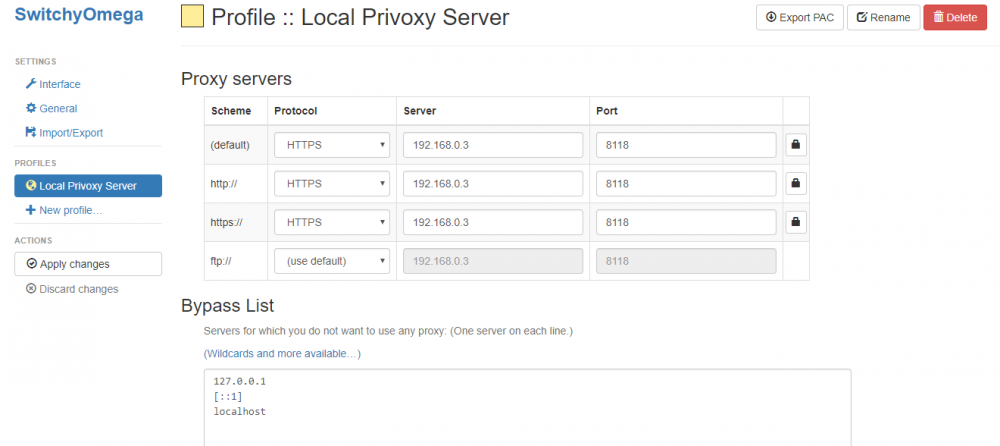Click the yellow profile color swatch
Viewport: 1000px width, 446px height.
click(193, 17)
